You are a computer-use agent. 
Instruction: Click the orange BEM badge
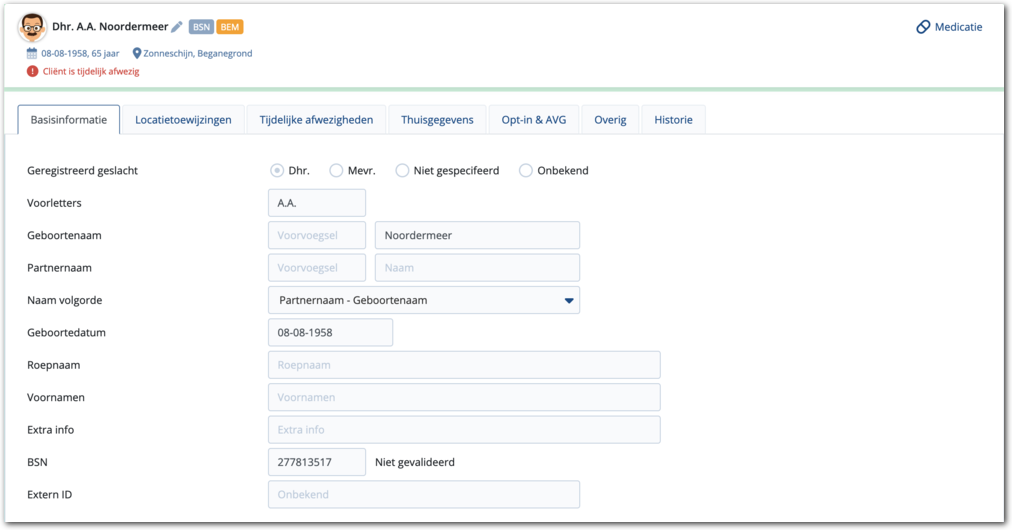pyautogui.click(x=230, y=27)
